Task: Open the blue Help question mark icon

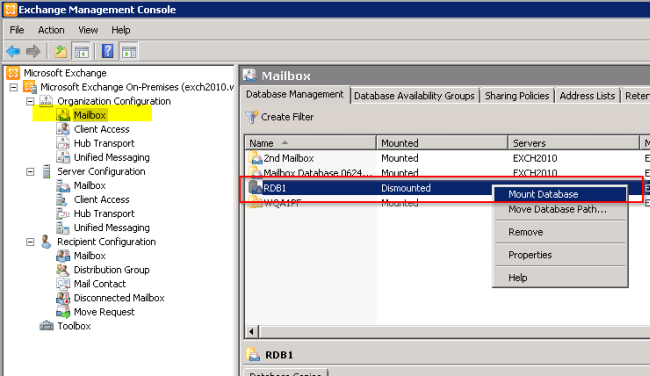Action: (x=108, y=51)
